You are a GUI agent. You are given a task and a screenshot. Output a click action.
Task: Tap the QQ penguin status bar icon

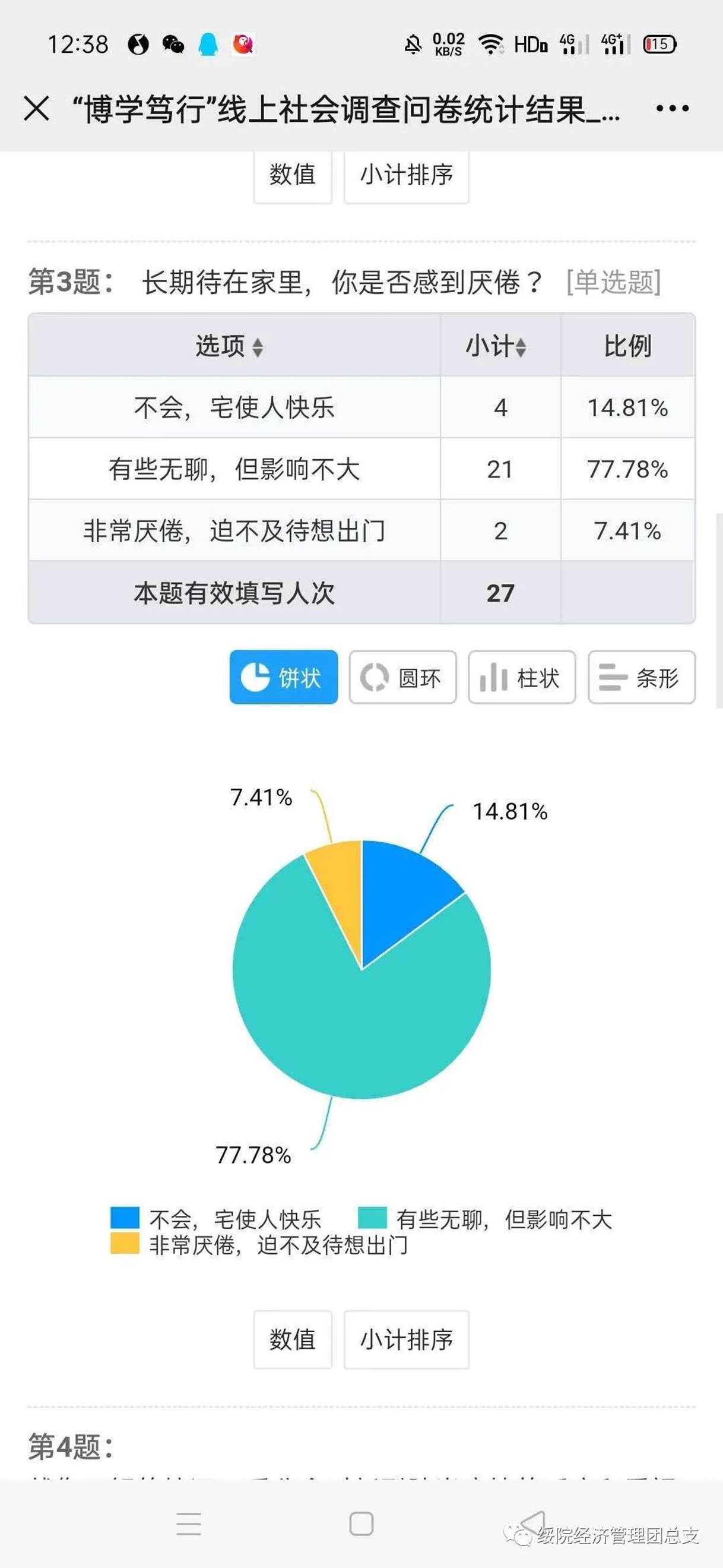point(208,45)
